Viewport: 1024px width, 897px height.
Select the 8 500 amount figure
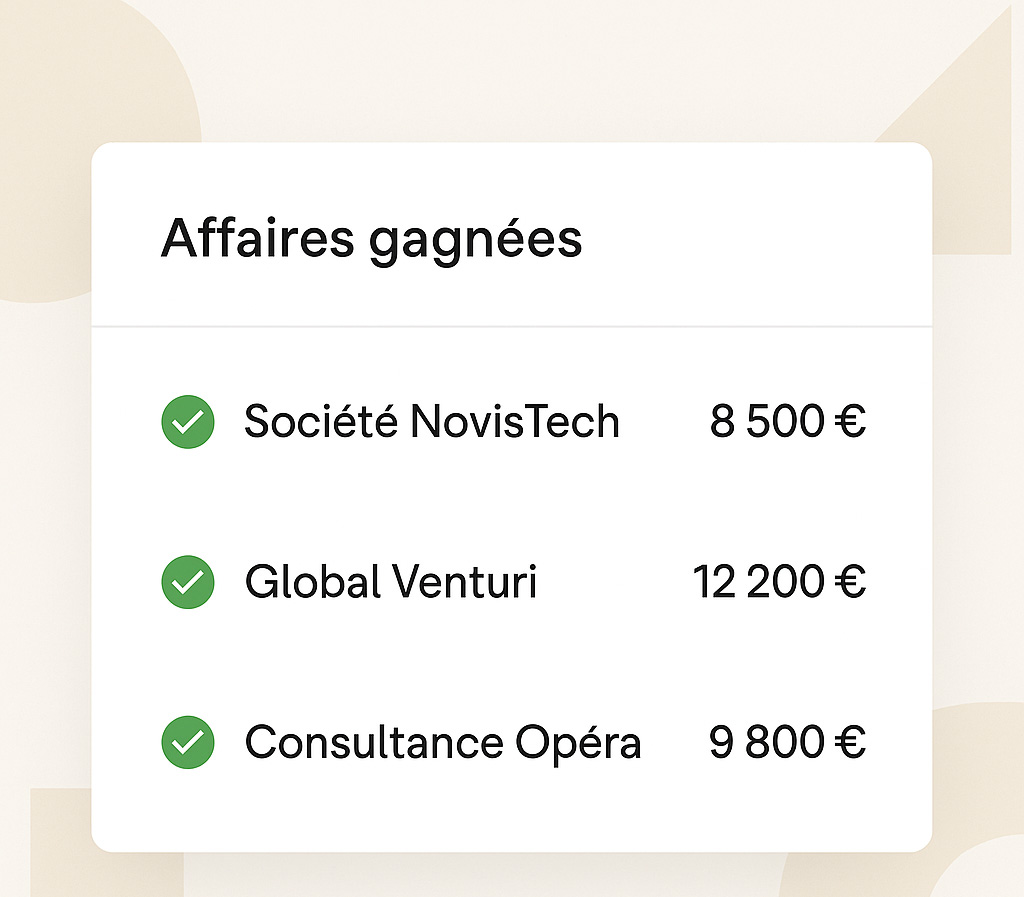pyautogui.click(x=767, y=421)
